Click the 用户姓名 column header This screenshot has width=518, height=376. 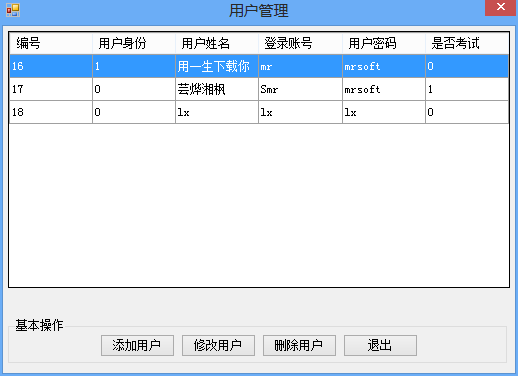coord(217,43)
